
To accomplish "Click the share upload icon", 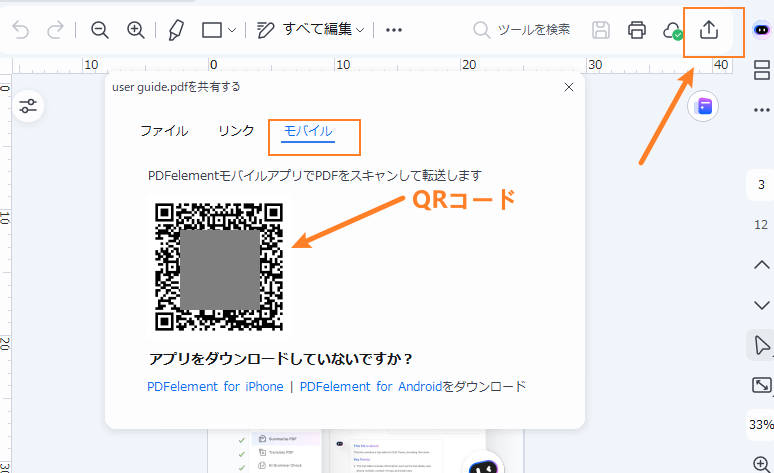I will click(x=709, y=30).
